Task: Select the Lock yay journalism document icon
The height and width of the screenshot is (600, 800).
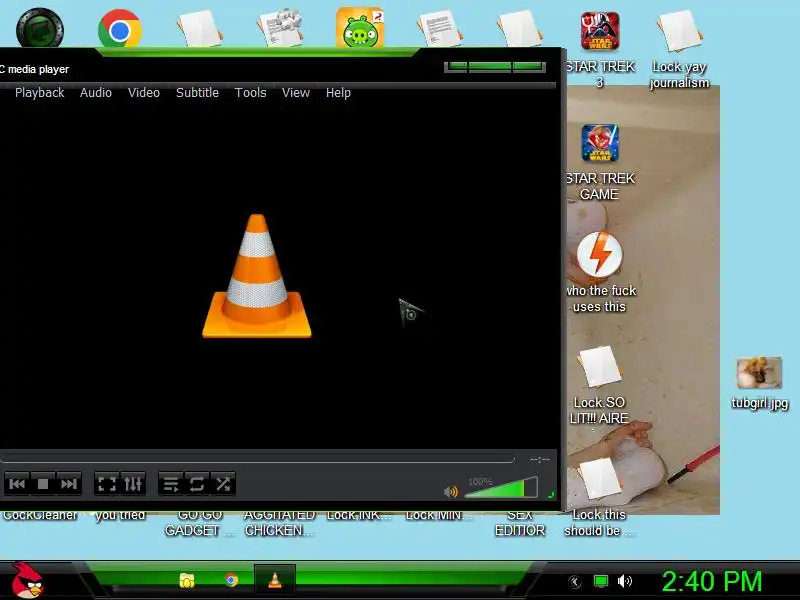Action: point(679,32)
